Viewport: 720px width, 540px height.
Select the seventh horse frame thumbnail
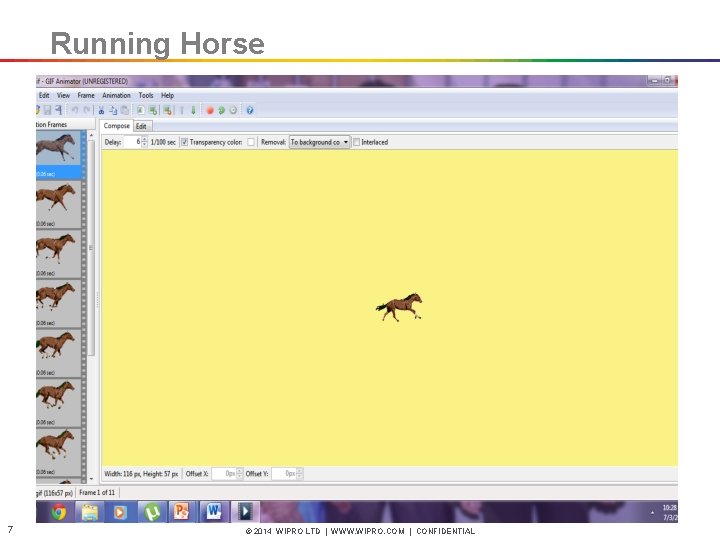(x=58, y=452)
